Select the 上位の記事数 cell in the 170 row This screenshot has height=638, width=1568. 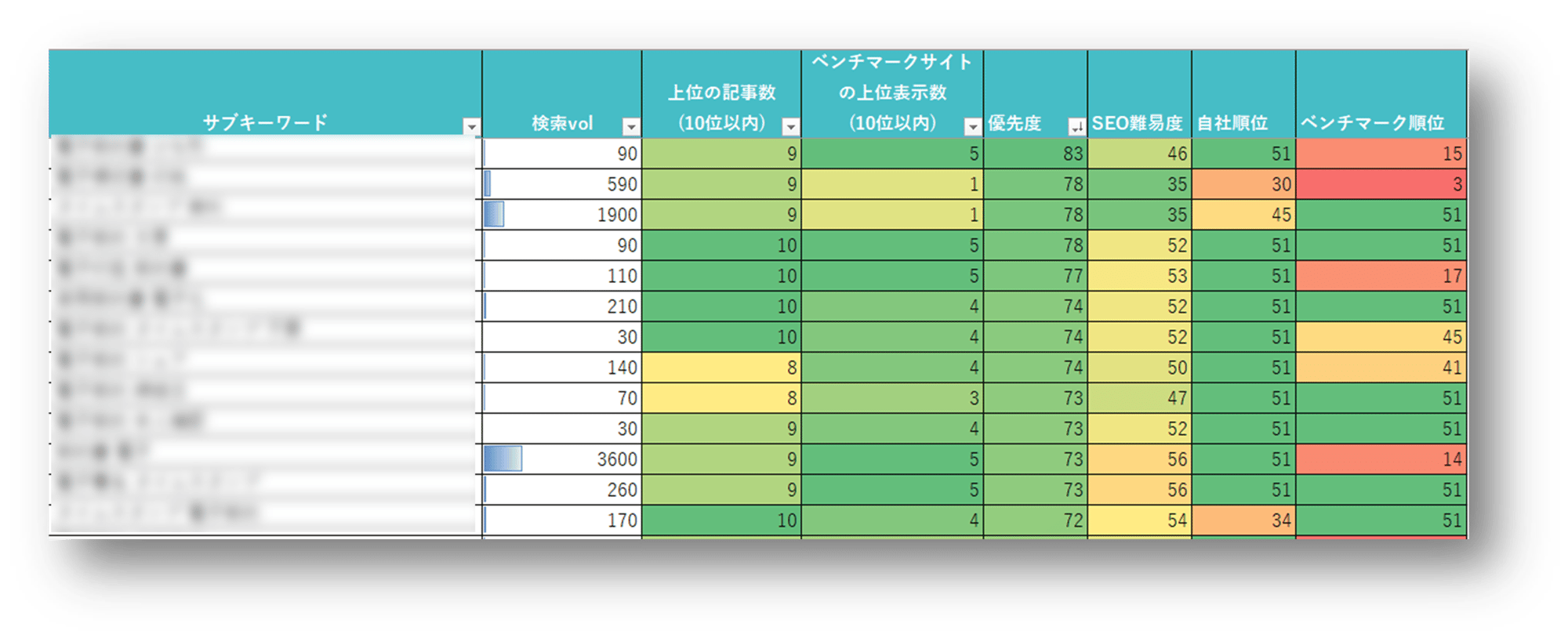tap(721, 520)
